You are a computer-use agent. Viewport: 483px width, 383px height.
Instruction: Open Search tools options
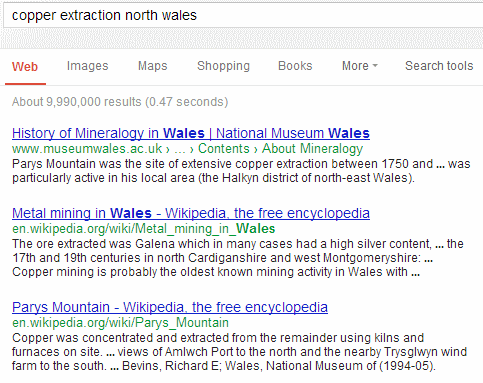pyautogui.click(x=439, y=66)
